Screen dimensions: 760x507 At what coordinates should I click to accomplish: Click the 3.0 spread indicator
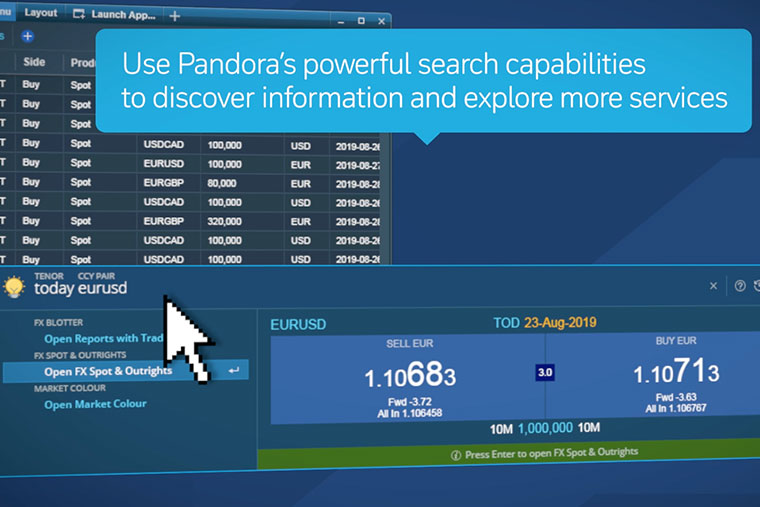pos(545,372)
